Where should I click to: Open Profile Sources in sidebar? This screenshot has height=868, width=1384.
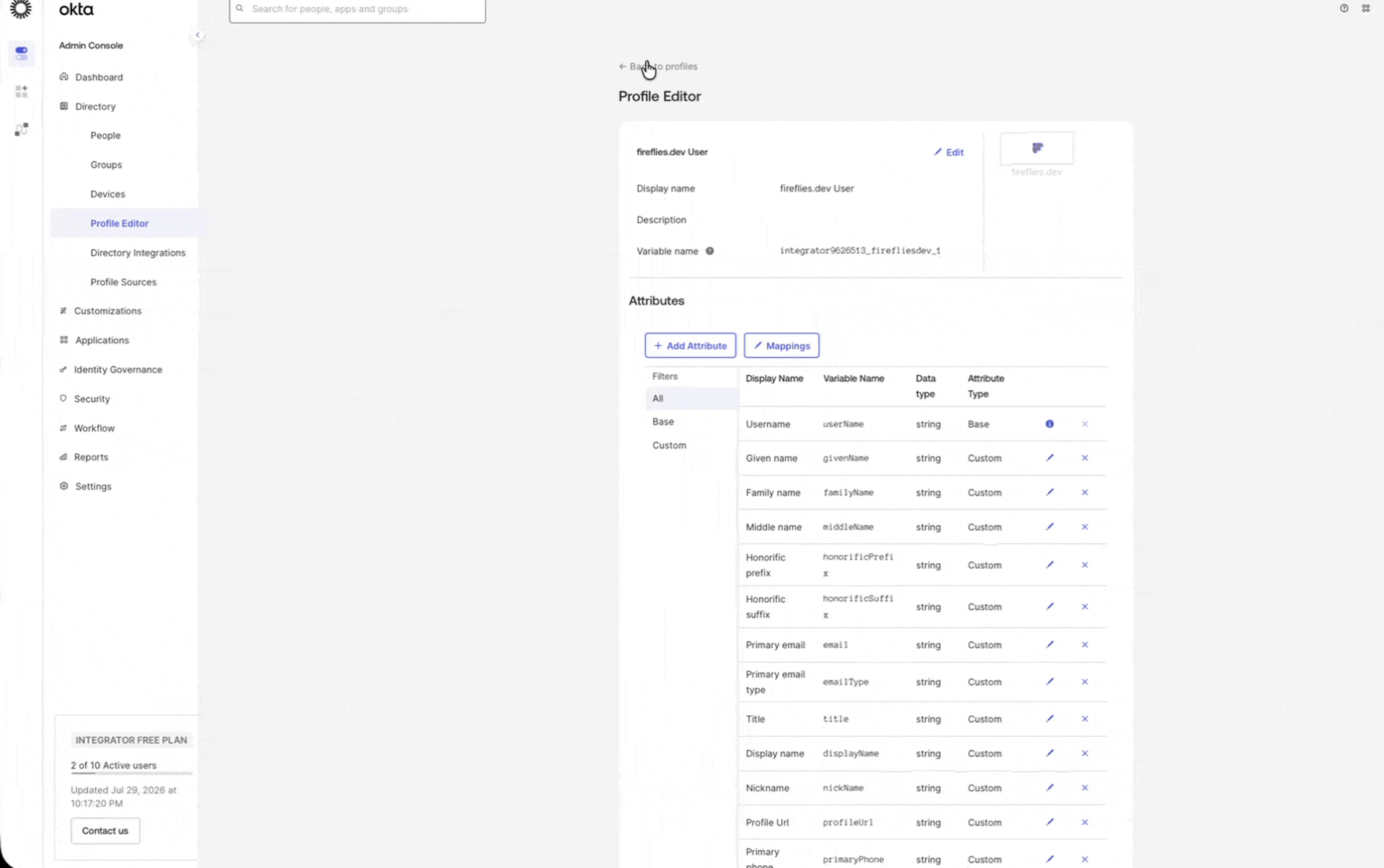click(x=123, y=282)
